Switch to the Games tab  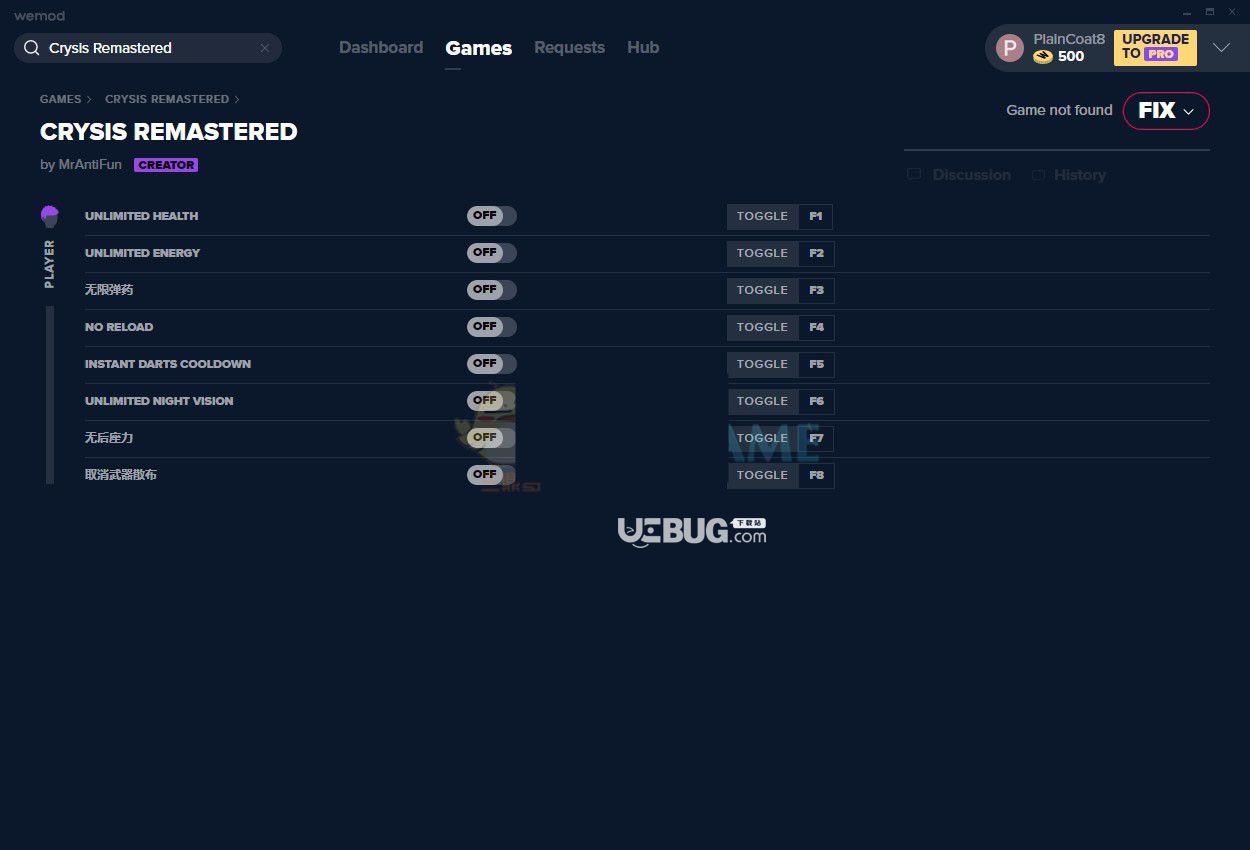pos(479,48)
